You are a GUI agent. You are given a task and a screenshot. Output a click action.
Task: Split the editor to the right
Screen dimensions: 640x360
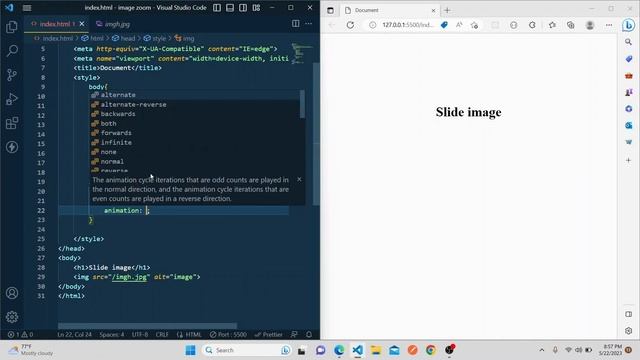tap(296, 24)
